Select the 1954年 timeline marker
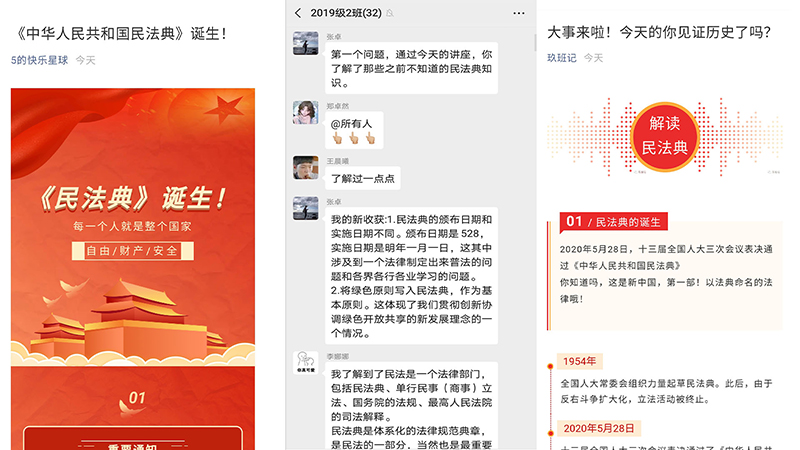 [x=579, y=361]
